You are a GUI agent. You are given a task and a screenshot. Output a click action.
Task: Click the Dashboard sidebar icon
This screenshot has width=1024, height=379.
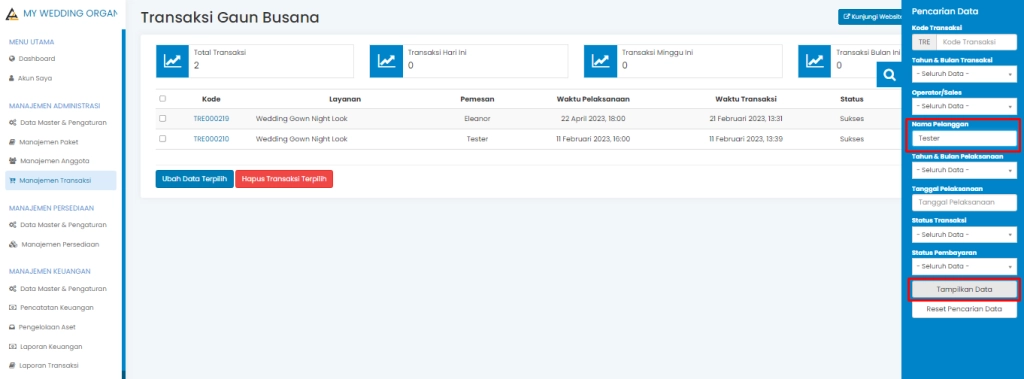pyautogui.click(x=12, y=59)
